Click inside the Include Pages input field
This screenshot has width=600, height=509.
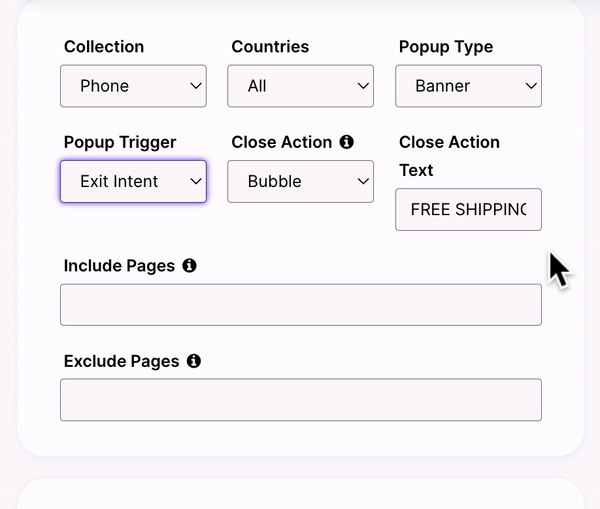(301, 305)
